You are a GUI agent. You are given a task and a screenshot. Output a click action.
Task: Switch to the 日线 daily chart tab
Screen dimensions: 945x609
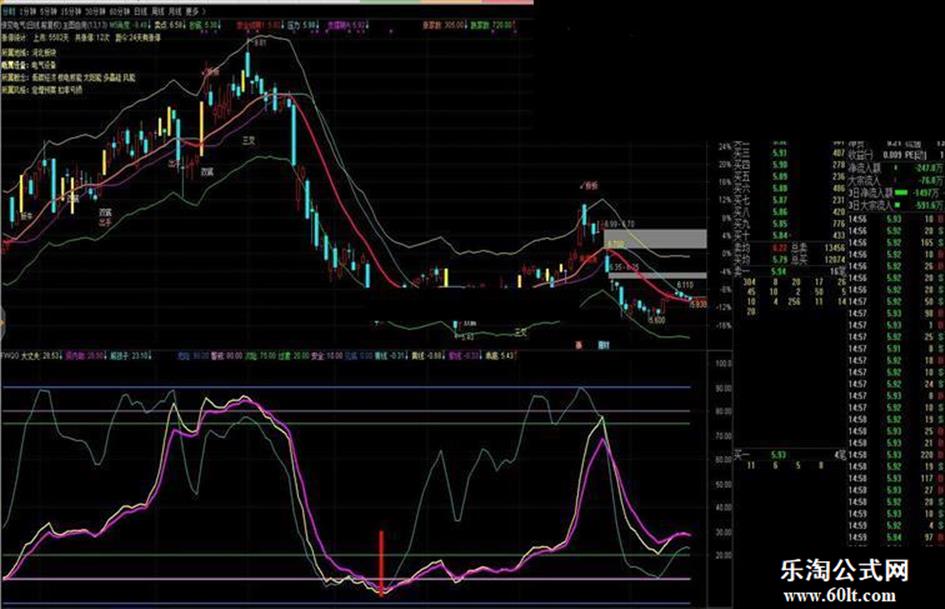pos(140,11)
